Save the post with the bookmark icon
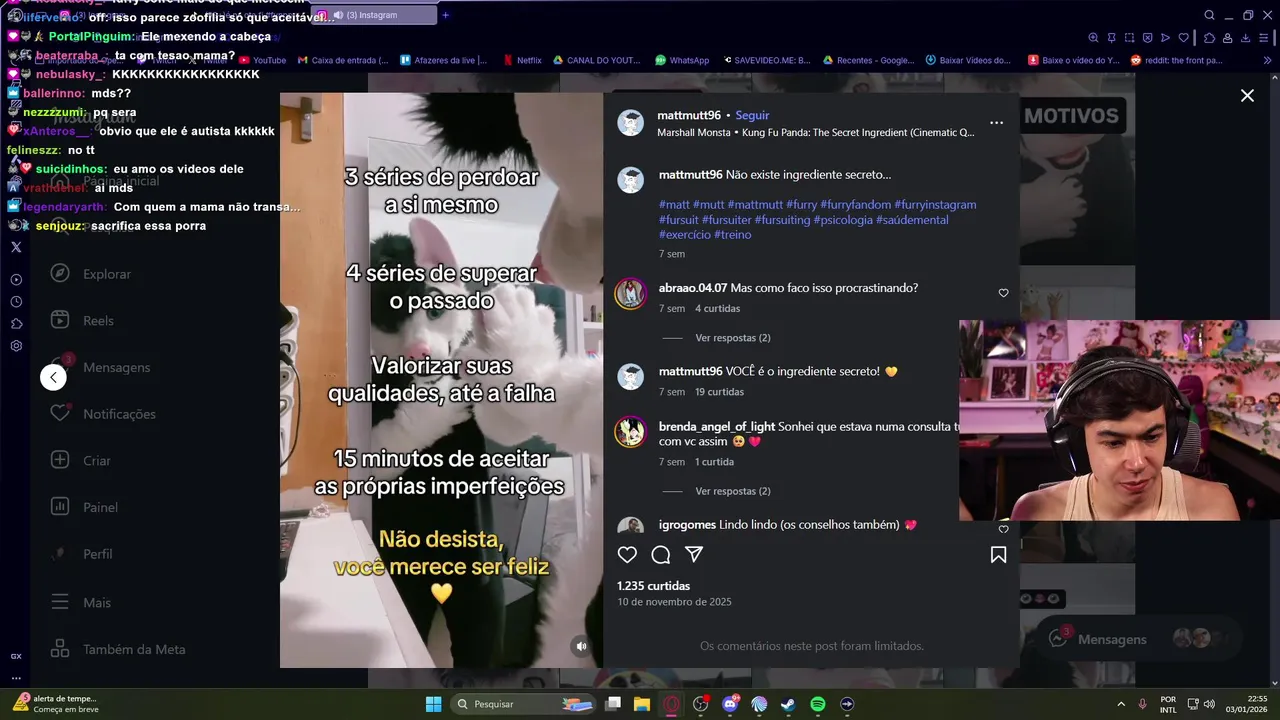The image size is (1280, 720). coord(998,554)
